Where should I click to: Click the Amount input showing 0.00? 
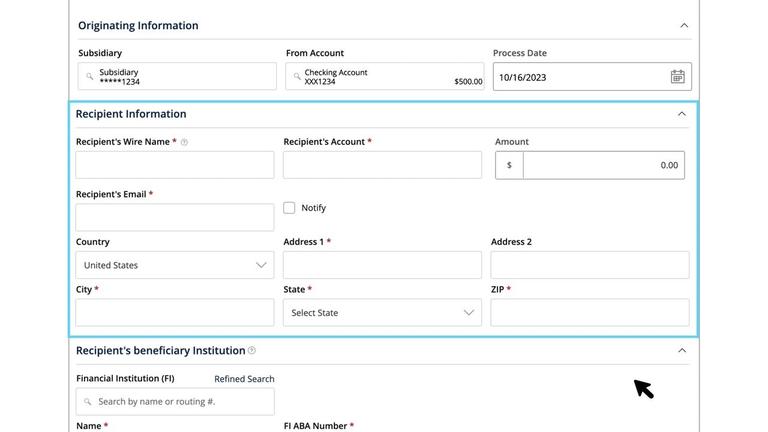tap(603, 165)
